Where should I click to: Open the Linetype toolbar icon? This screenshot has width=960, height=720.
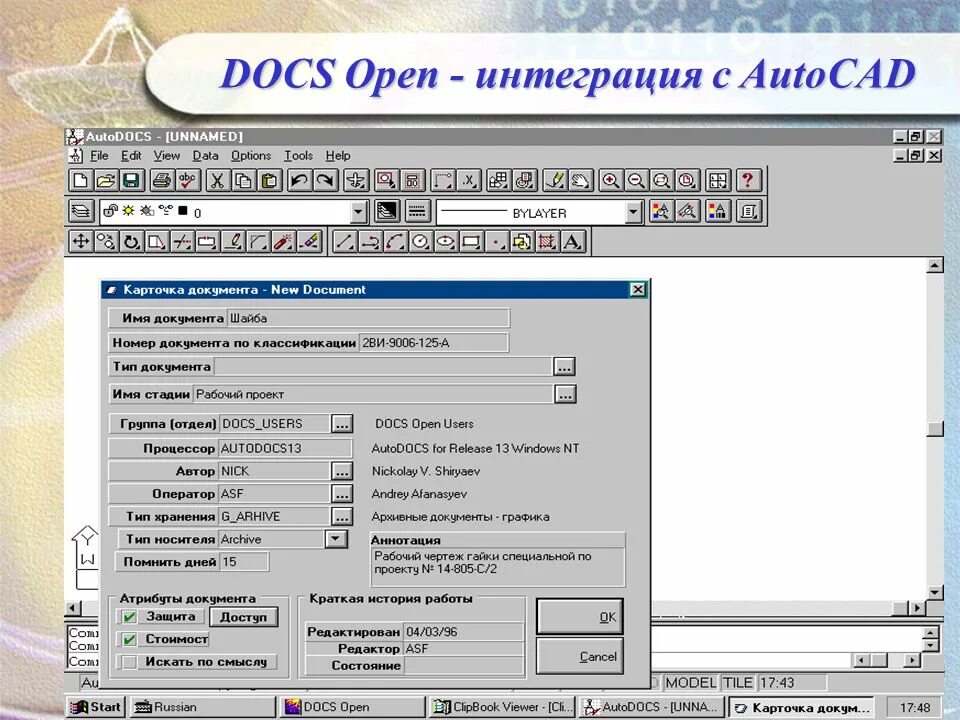(417, 212)
